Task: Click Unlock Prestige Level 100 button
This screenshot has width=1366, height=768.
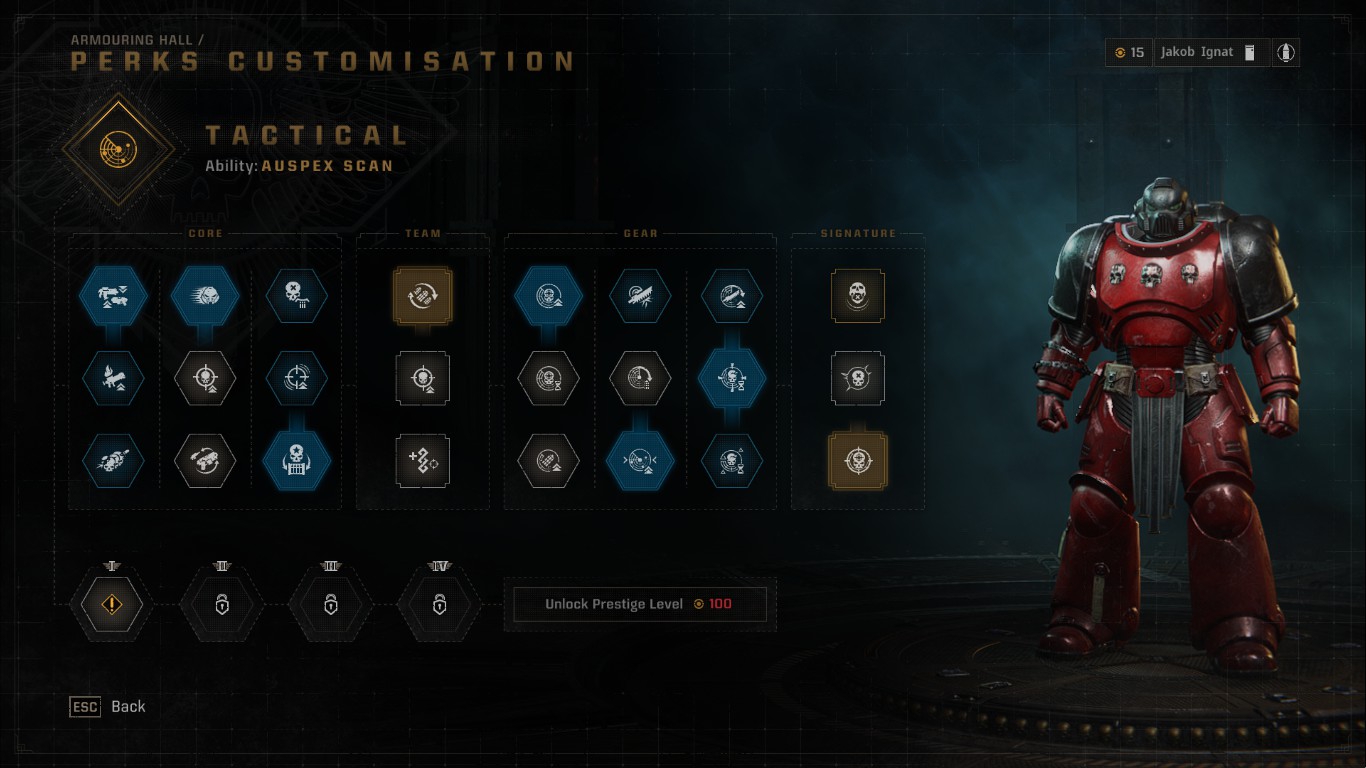Action: pyautogui.click(x=640, y=604)
